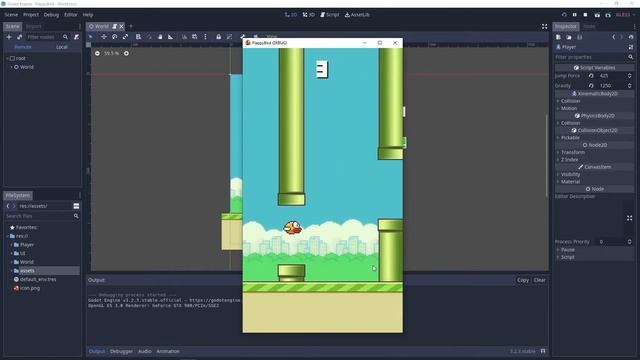
Task: Open the Debug menu
Action: [51, 15]
